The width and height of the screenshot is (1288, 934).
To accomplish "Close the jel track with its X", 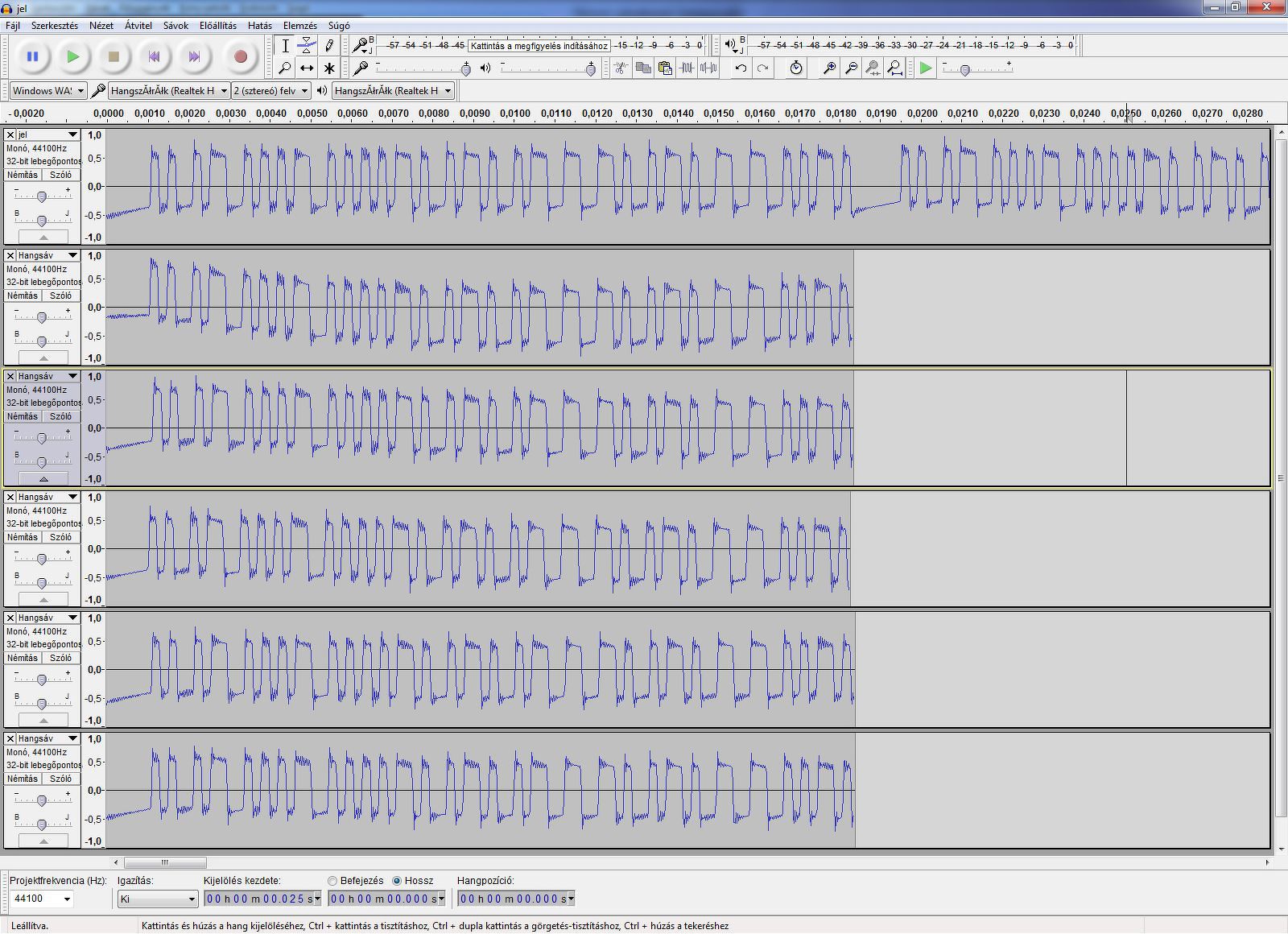I will pyautogui.click(x=10, y=134).
